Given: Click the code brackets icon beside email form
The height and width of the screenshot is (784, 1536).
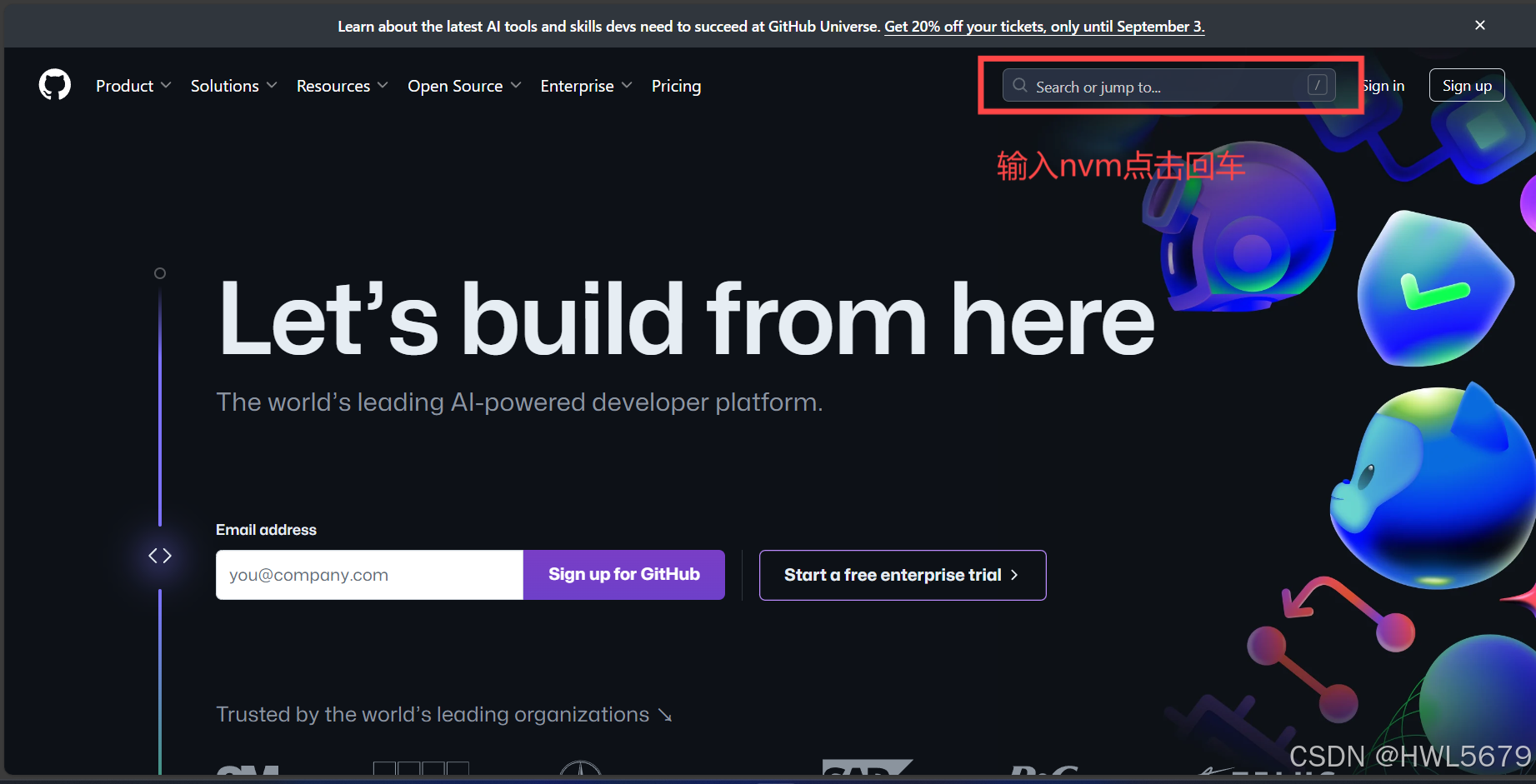Looking at the screenshot, I should (160, 556).
